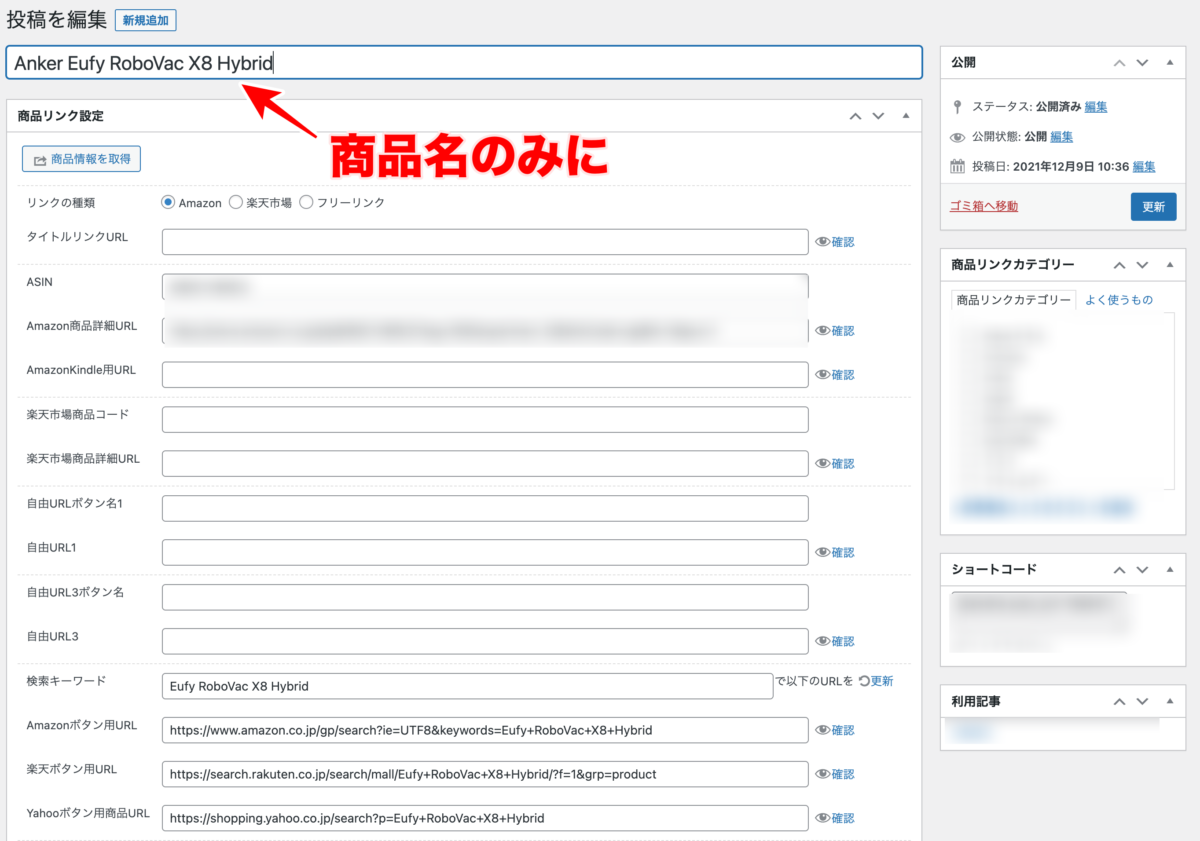The image size is (1200, 841).
Task: Click the 商品リンク設定 panel move-up arrow
Action: pos(855,116)
